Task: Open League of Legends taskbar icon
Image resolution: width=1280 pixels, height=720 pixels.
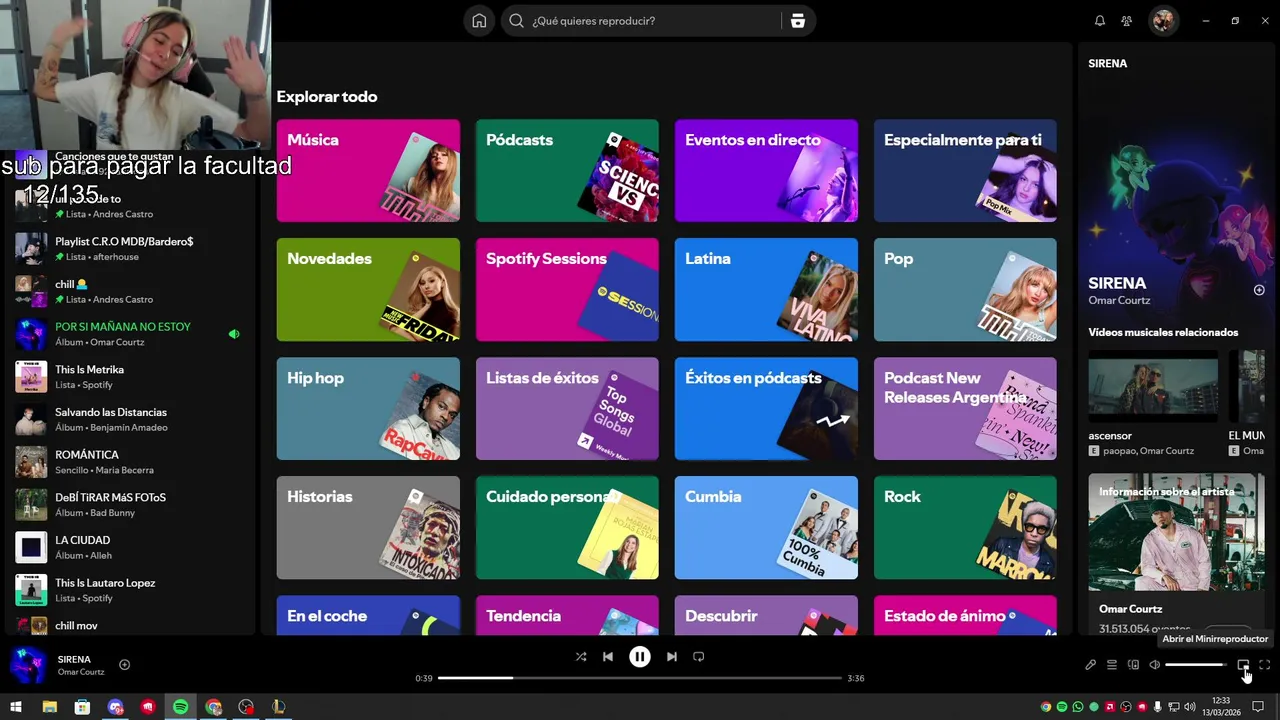Action: point(279,707)
